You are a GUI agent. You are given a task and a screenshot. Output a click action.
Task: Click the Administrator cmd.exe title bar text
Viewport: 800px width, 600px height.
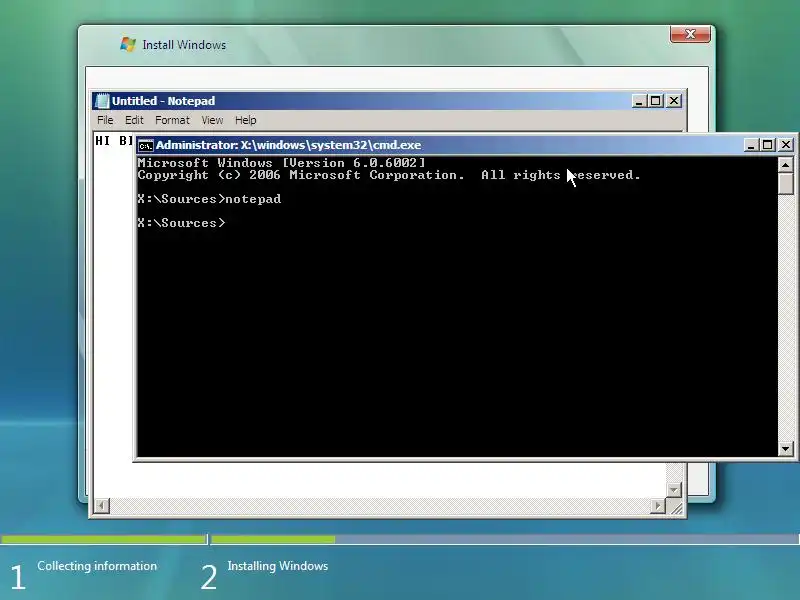pyautogui.click(x=288, y=145)
